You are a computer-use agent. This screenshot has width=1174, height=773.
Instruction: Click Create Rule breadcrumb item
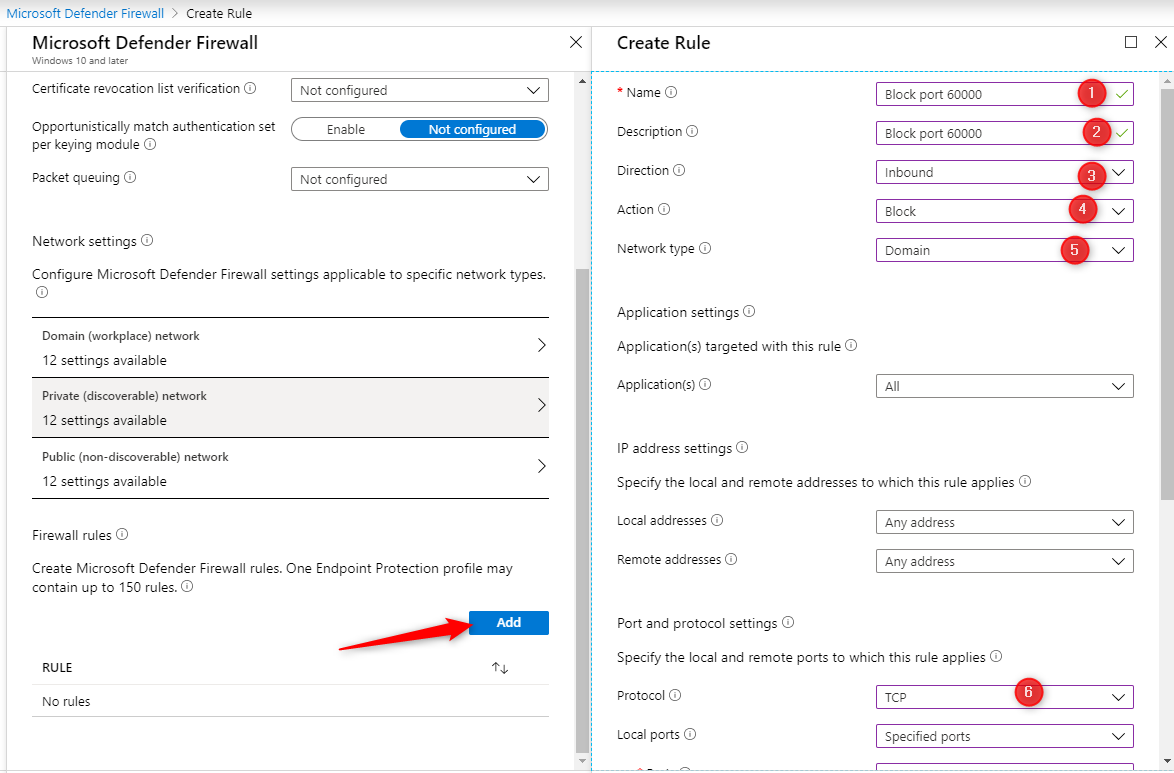pos(219,13)
